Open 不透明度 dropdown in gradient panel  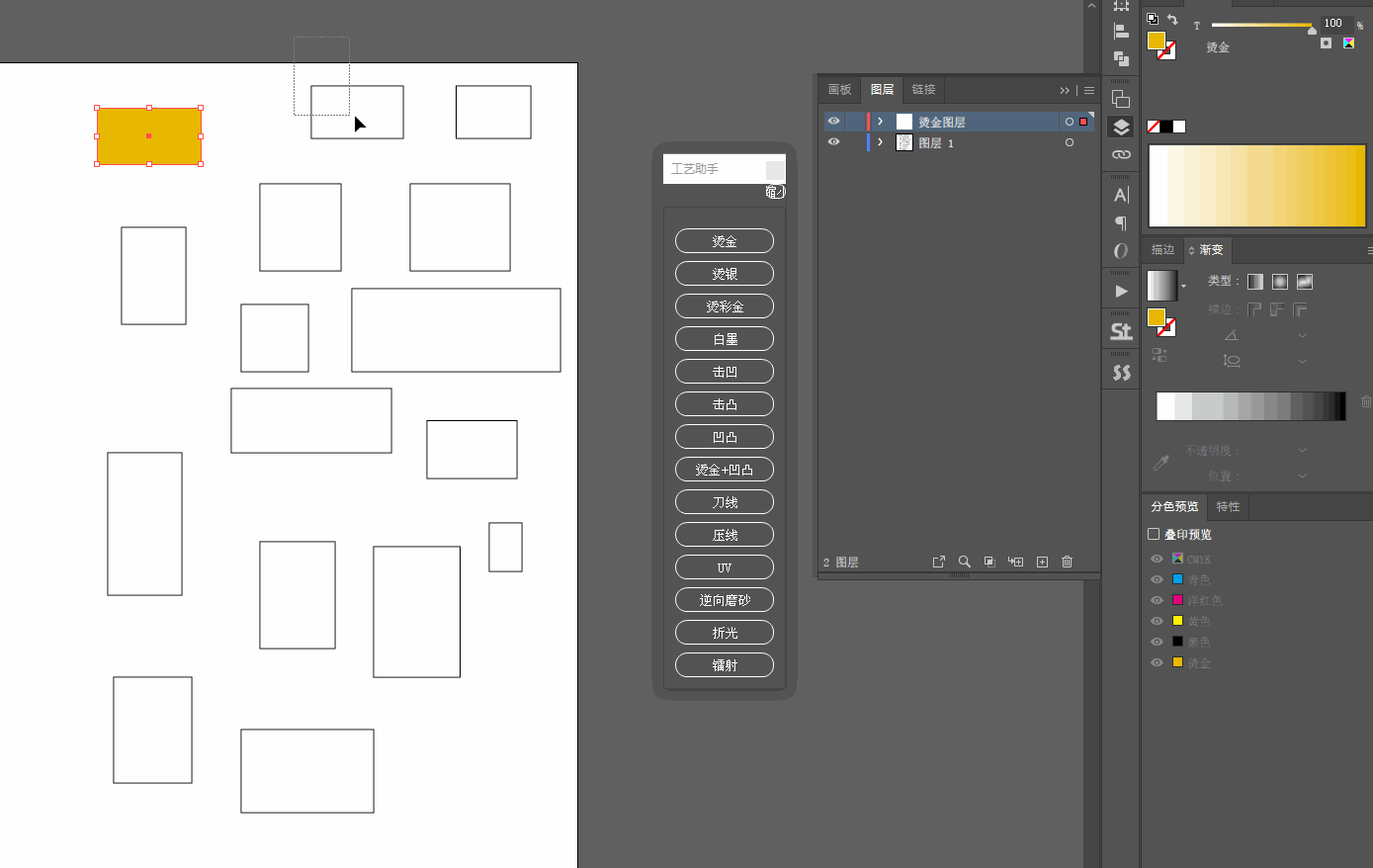pyautogui.click(x=1302, y=451)
